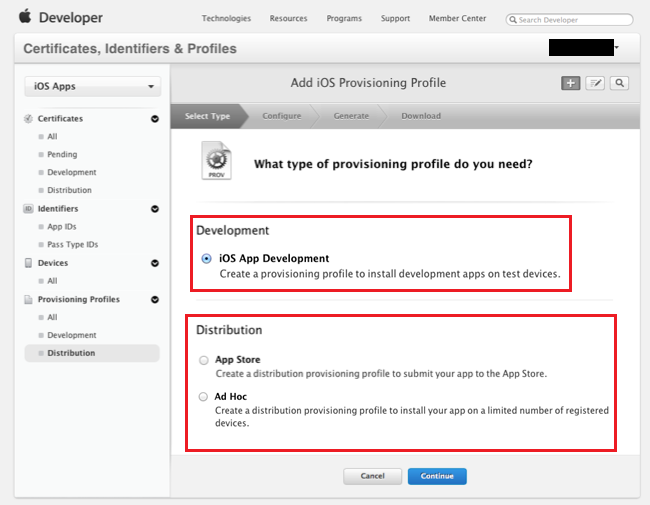The width and height of the screenshot is (650, 505).
Task: Click the plus add profile icon
Action: click(x=571, y=83)
